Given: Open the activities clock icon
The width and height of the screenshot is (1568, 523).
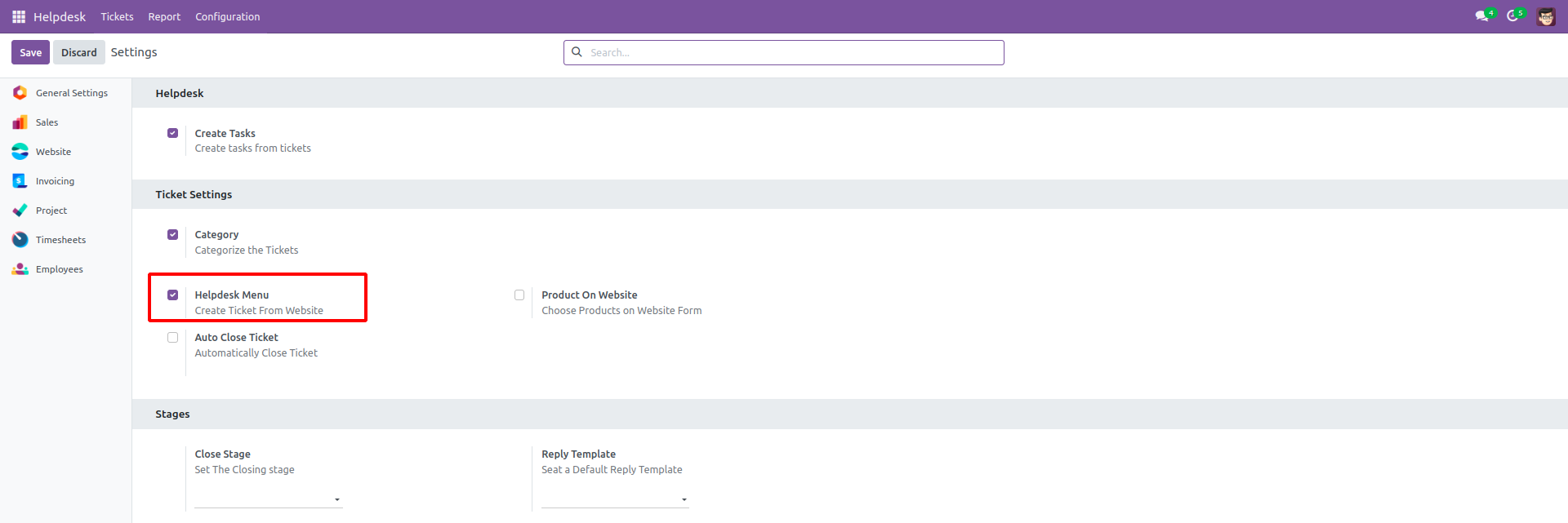Looking at the screenshot, I should 1512,16.
